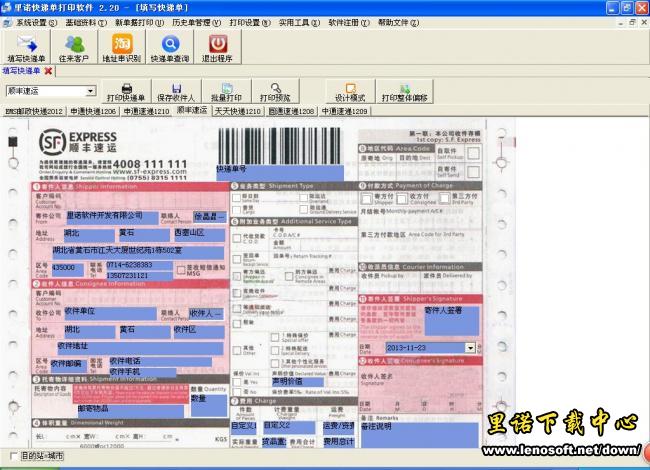This screenshot has width=650, height=470.
Task: Check 代收货款 COD checkbox
Action: 237,238
